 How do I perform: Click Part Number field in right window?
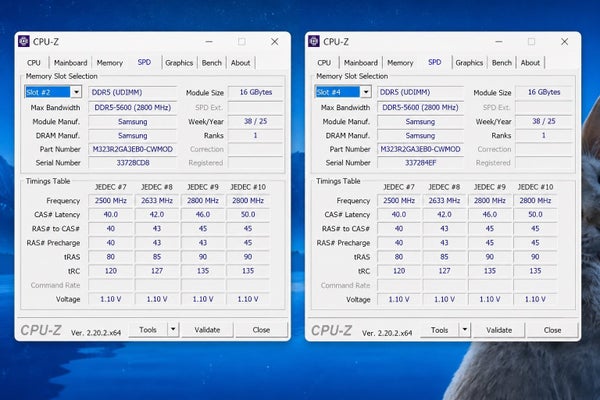(x=420, y=149)
